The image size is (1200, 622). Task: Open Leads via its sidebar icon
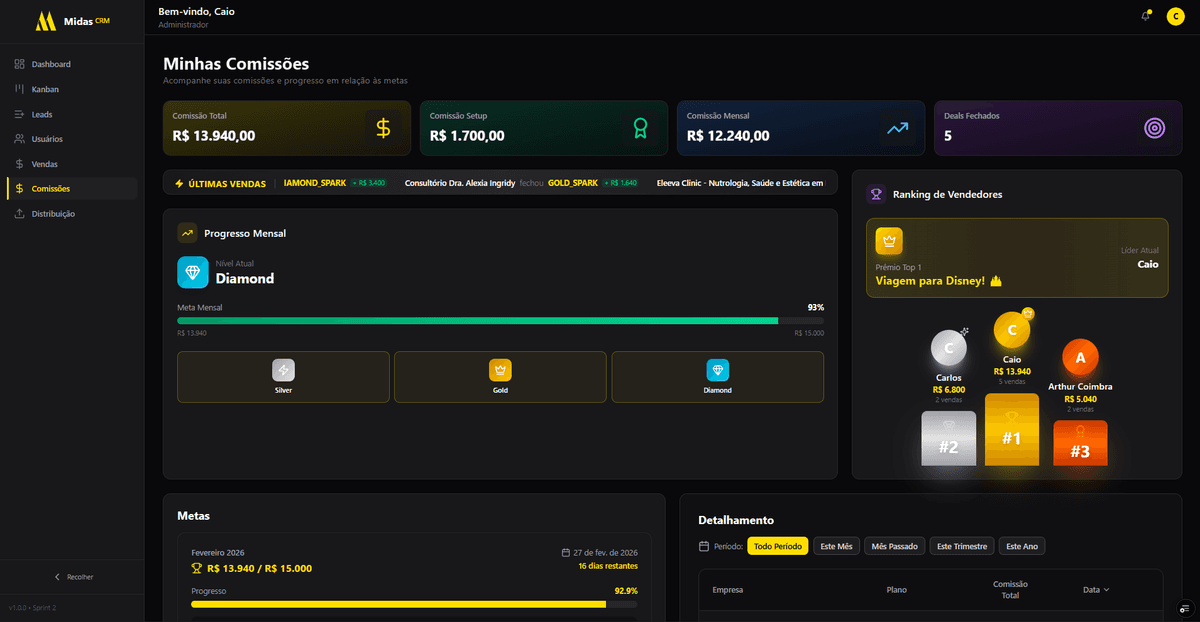[17, 114]
